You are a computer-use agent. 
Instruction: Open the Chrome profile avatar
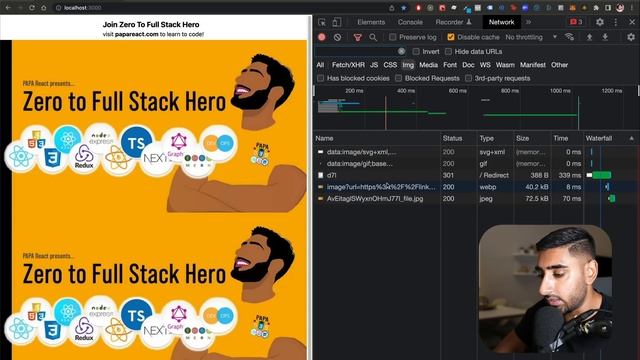pos(620,8)
